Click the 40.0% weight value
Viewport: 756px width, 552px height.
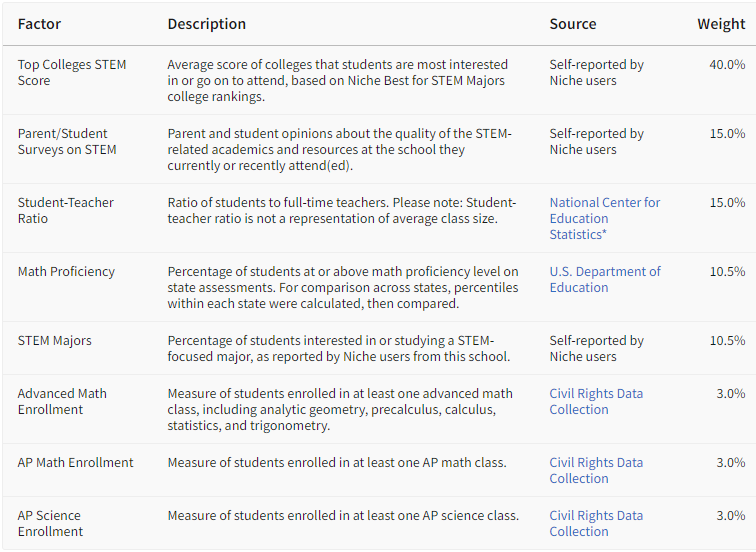click(727, 65)
